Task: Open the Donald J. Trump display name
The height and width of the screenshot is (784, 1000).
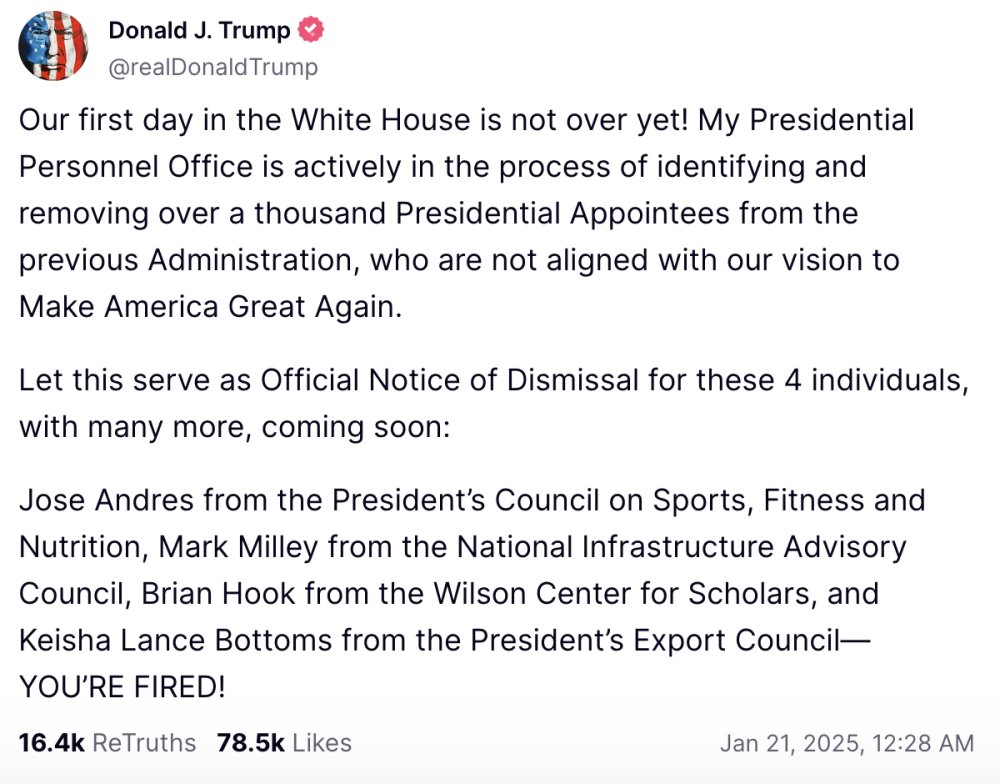Action: click(x=199, y=31)
